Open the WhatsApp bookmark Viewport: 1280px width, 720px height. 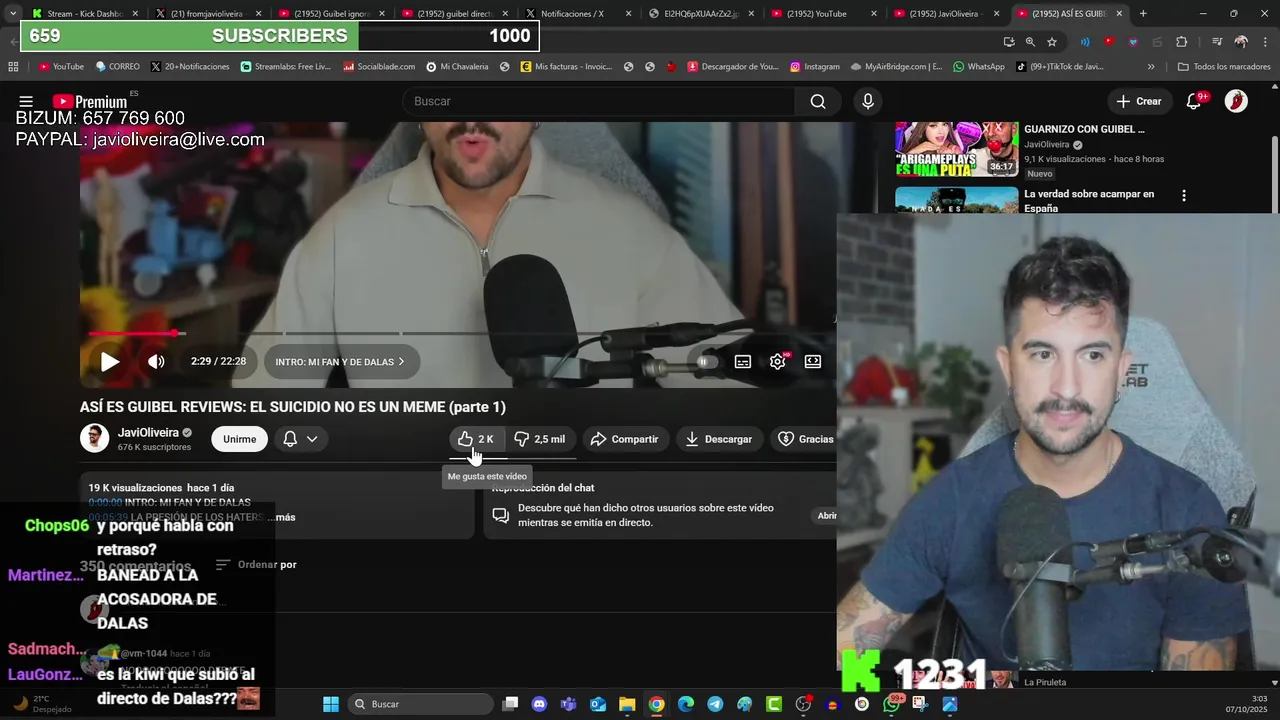click(x=978, y=67)
